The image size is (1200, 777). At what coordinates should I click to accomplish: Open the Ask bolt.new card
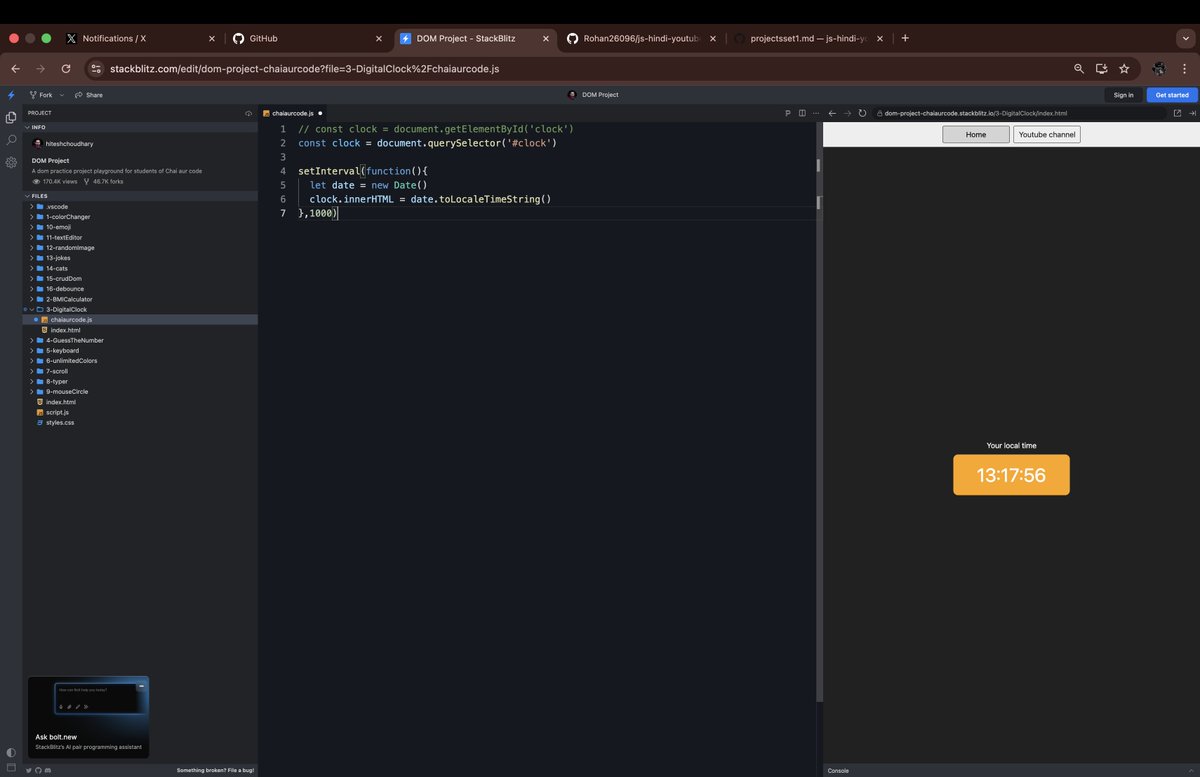click(88, 716)
